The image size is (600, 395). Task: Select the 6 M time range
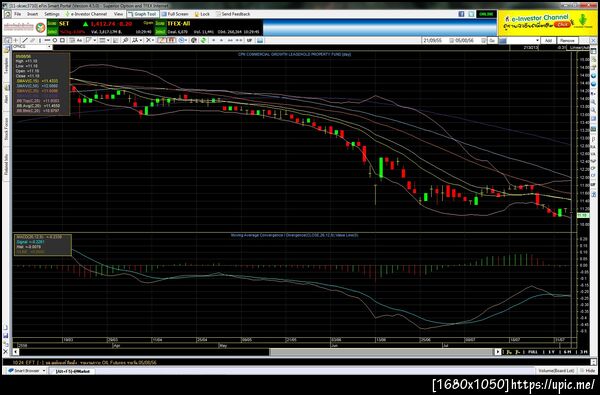(x=566, y=351)
